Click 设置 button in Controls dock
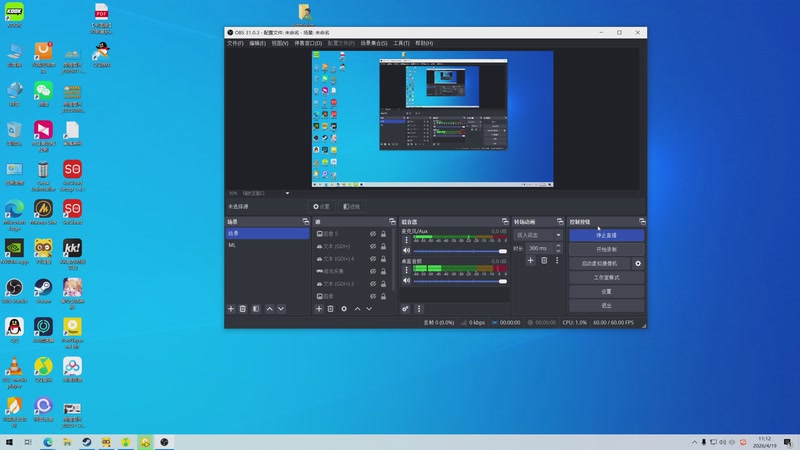This screenshot has height=450, width=800. point(607,291)
